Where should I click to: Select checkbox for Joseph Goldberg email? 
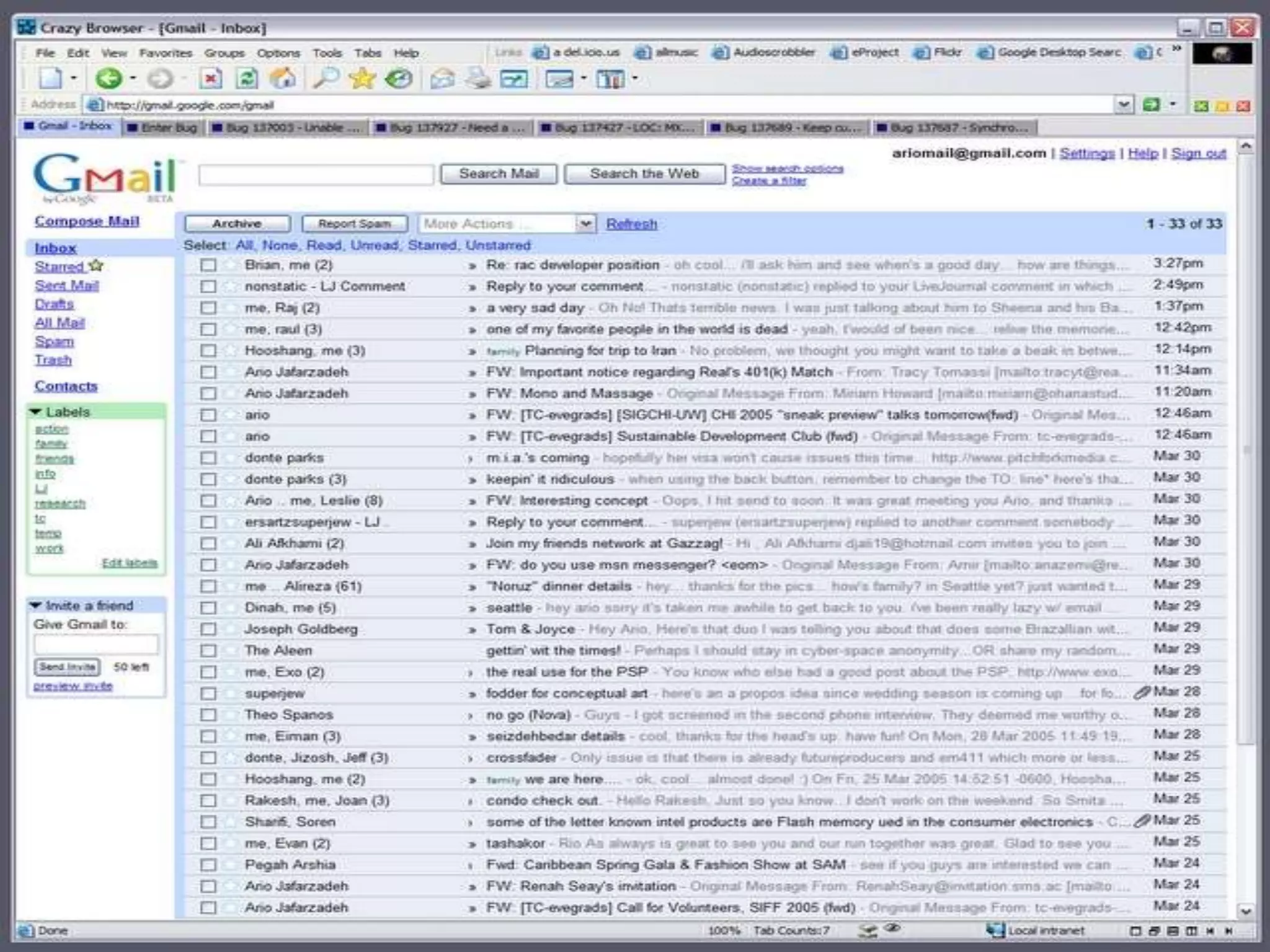tap(208, 629)
